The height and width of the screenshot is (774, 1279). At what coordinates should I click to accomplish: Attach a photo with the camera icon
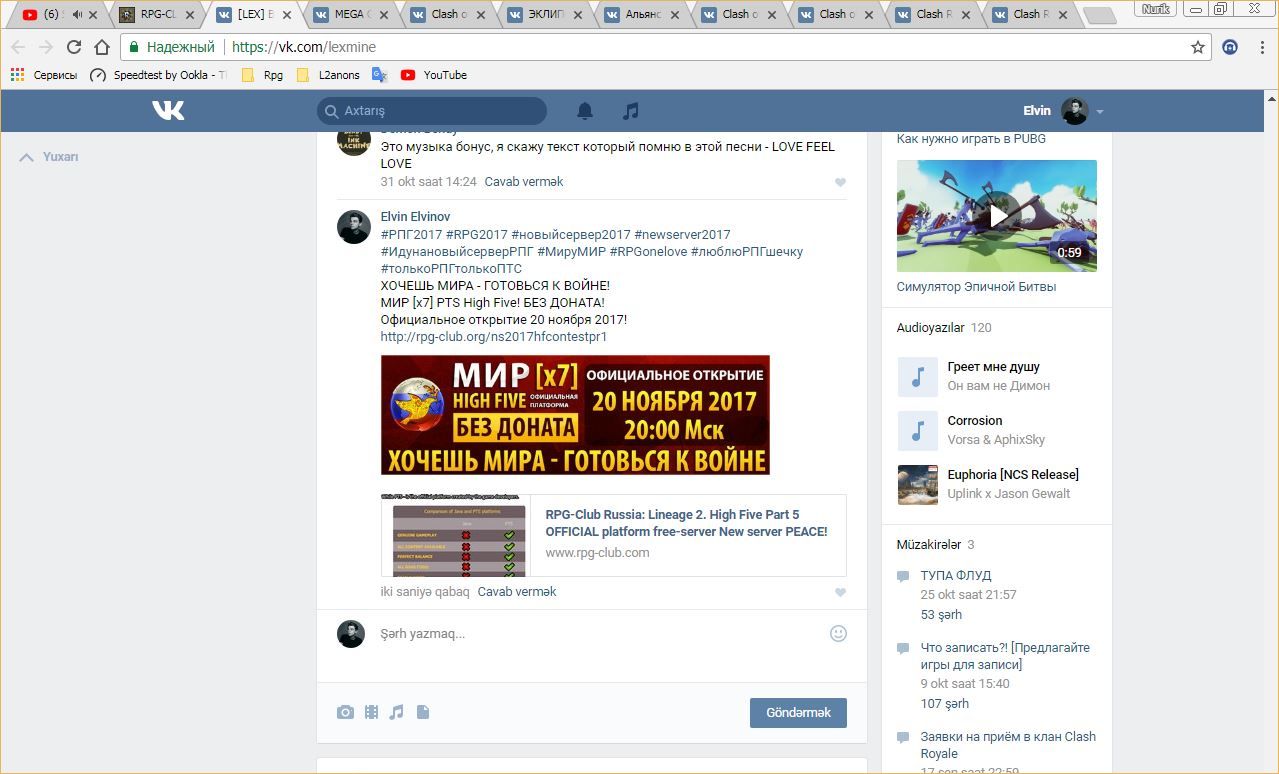(345, 712)
